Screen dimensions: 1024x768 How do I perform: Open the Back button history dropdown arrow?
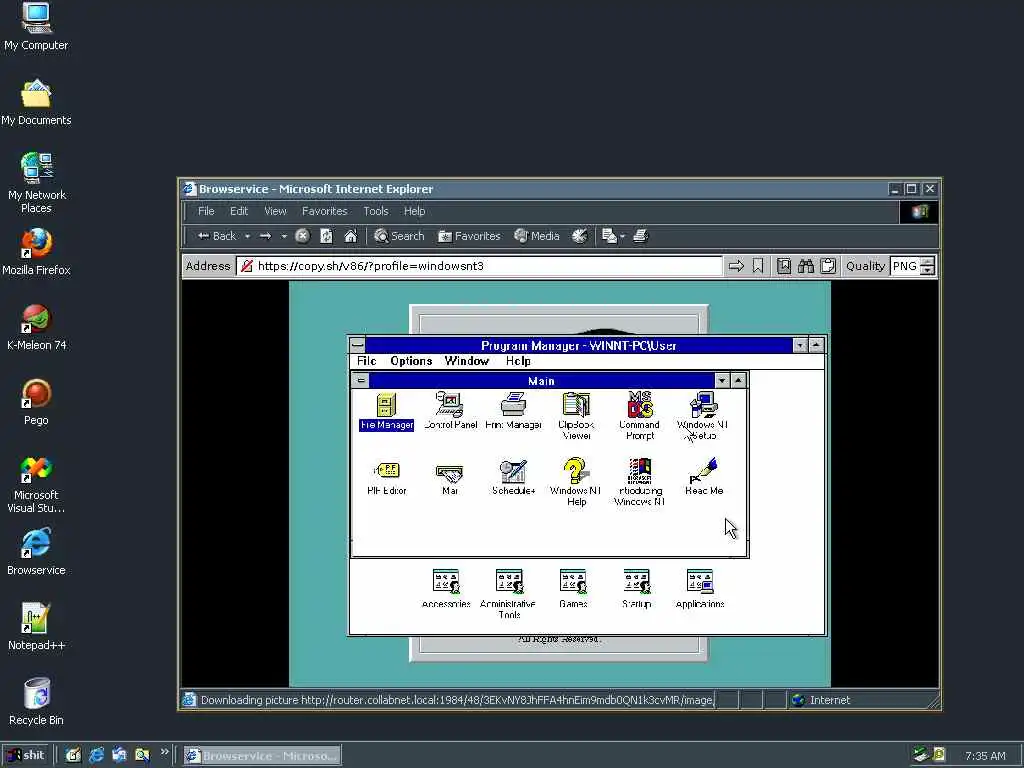(248, 236)
